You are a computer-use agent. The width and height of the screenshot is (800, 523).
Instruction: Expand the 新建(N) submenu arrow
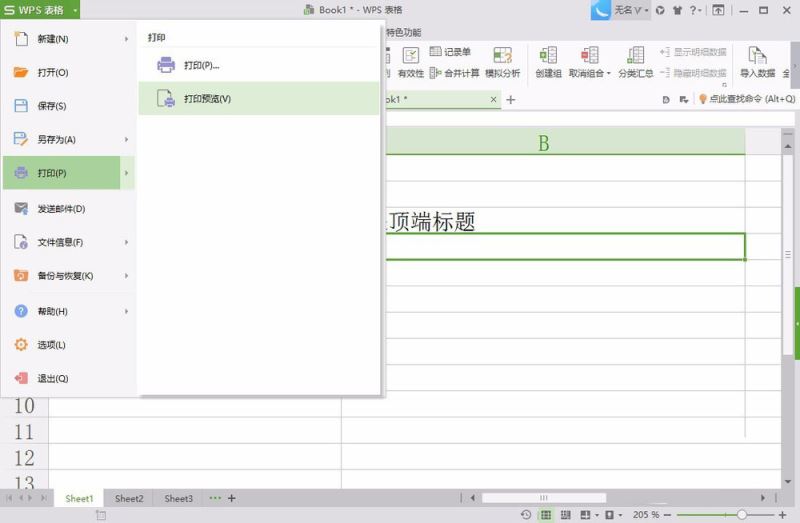tap(126, 39)
